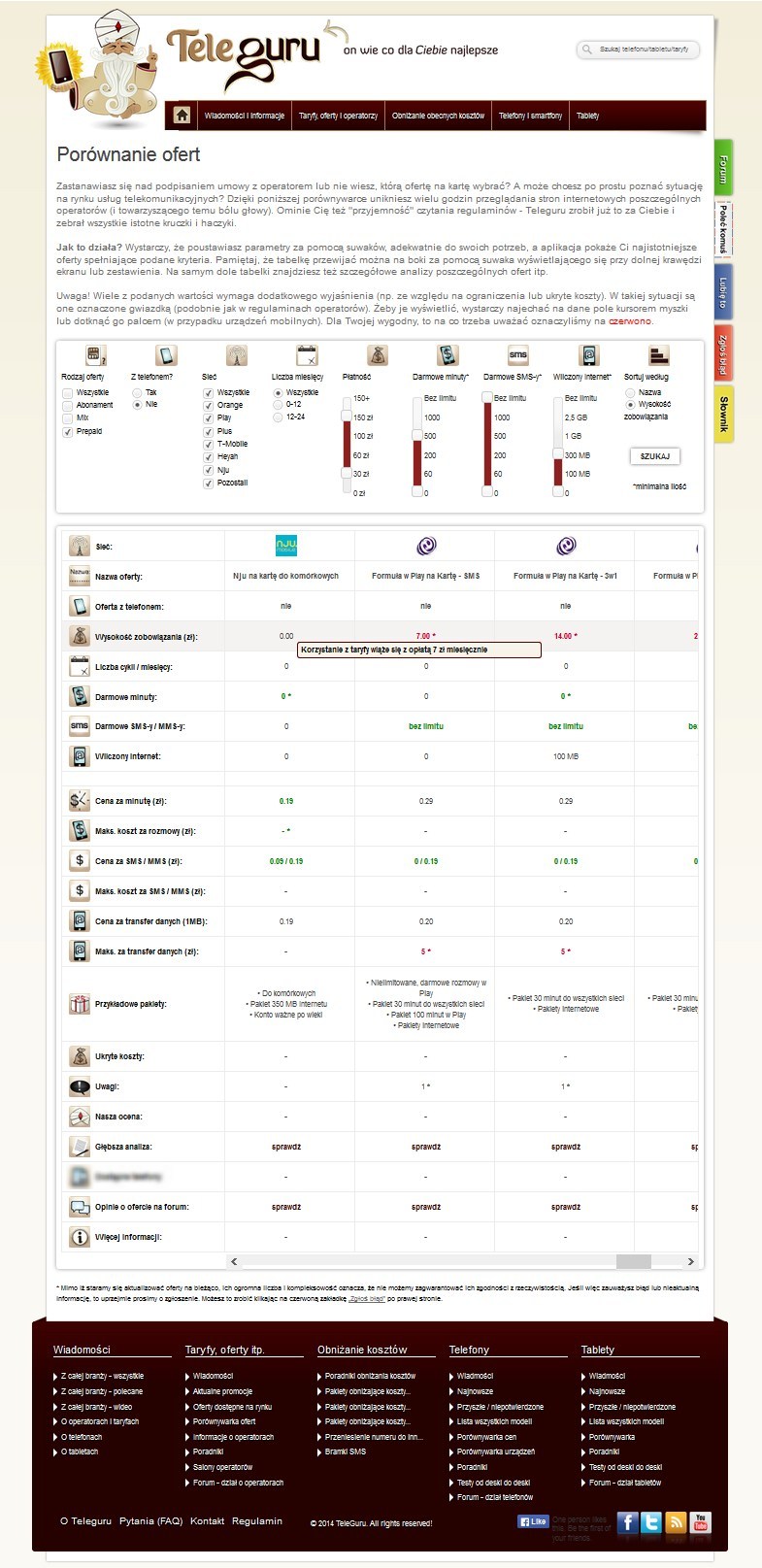Open the YouTube icon in footer
762x1568 pixels.
click(700, 1522)
